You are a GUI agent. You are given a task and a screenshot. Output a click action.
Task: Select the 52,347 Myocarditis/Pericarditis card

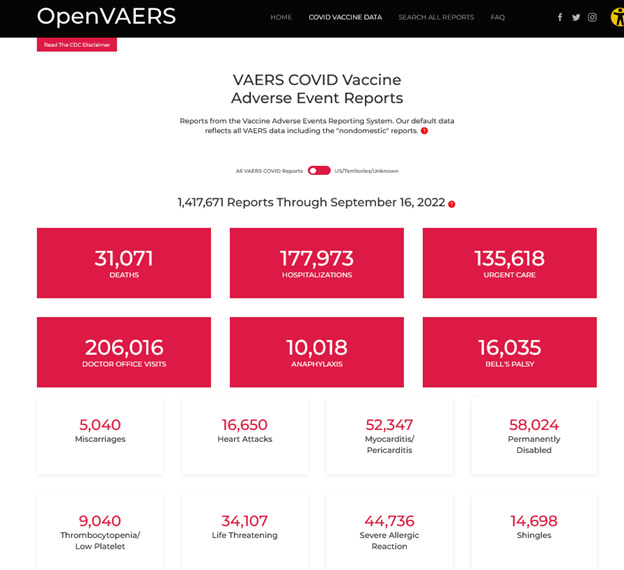(389, 435)
